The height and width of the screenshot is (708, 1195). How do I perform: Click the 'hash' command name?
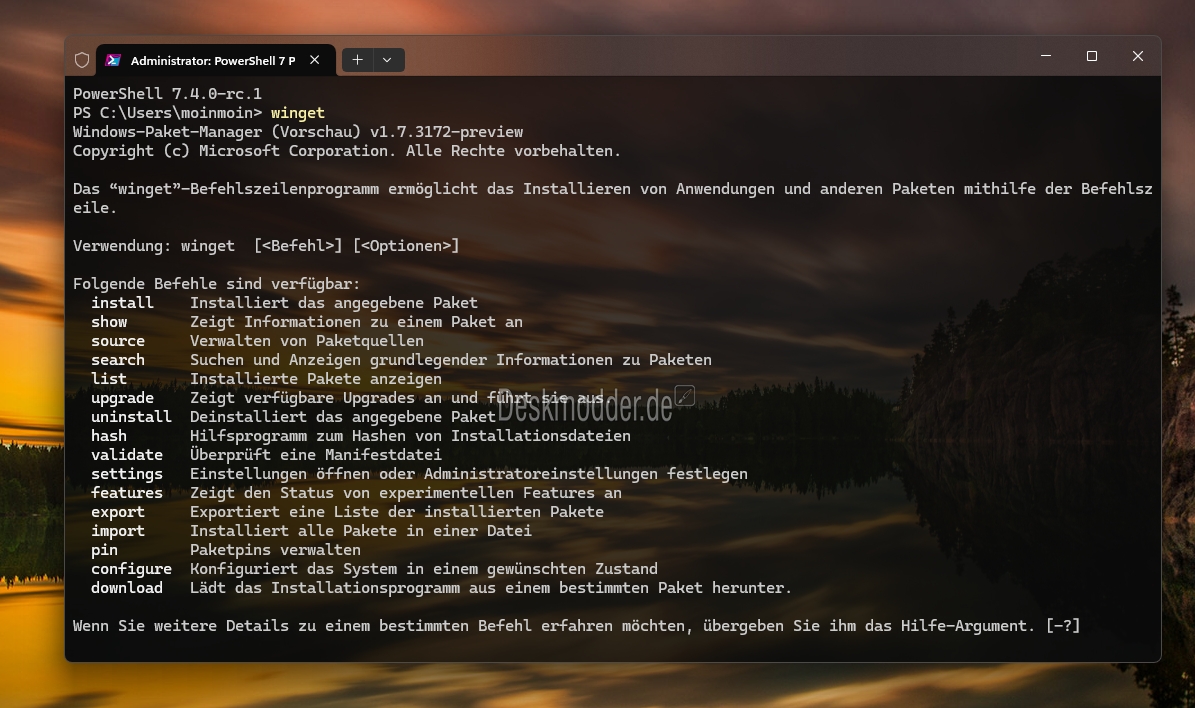point(109,436)
